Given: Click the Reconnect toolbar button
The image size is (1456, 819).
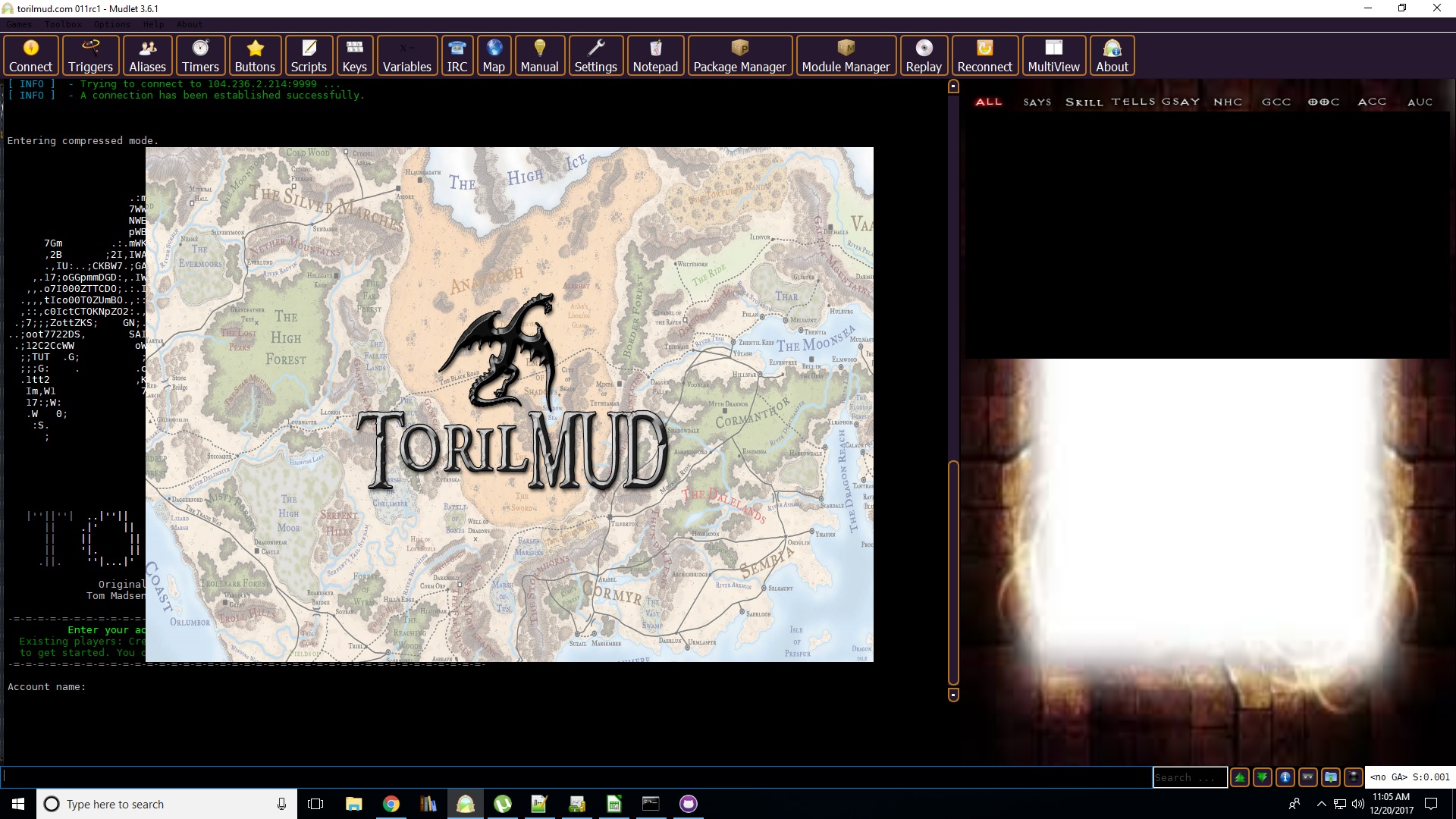Looking at the screenshot, I should 984,55.
